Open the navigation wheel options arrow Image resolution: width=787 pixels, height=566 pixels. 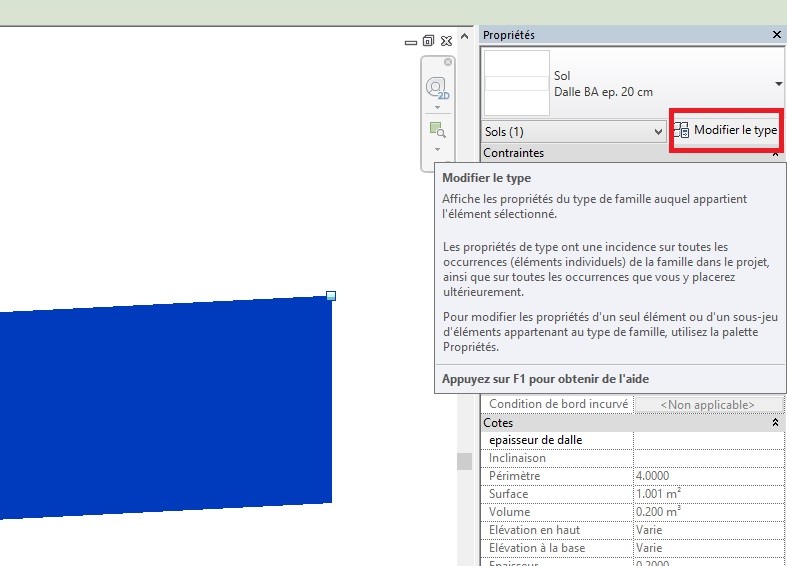(x=437, y=107)
